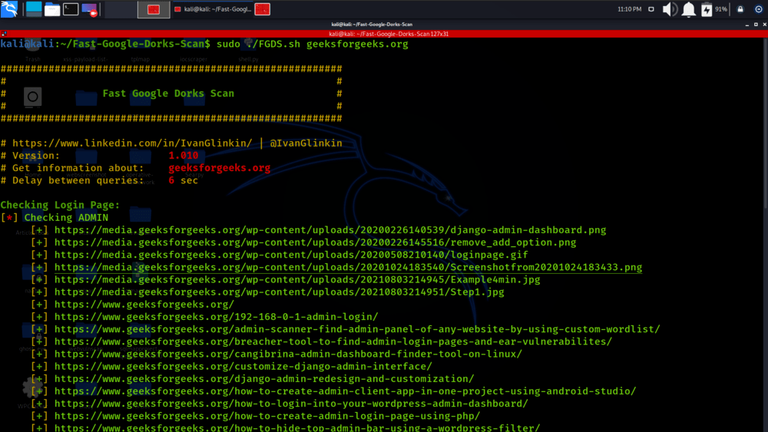Open the login-into-your-wordpress-admin-dashboard URL

[x=291, y=404]
